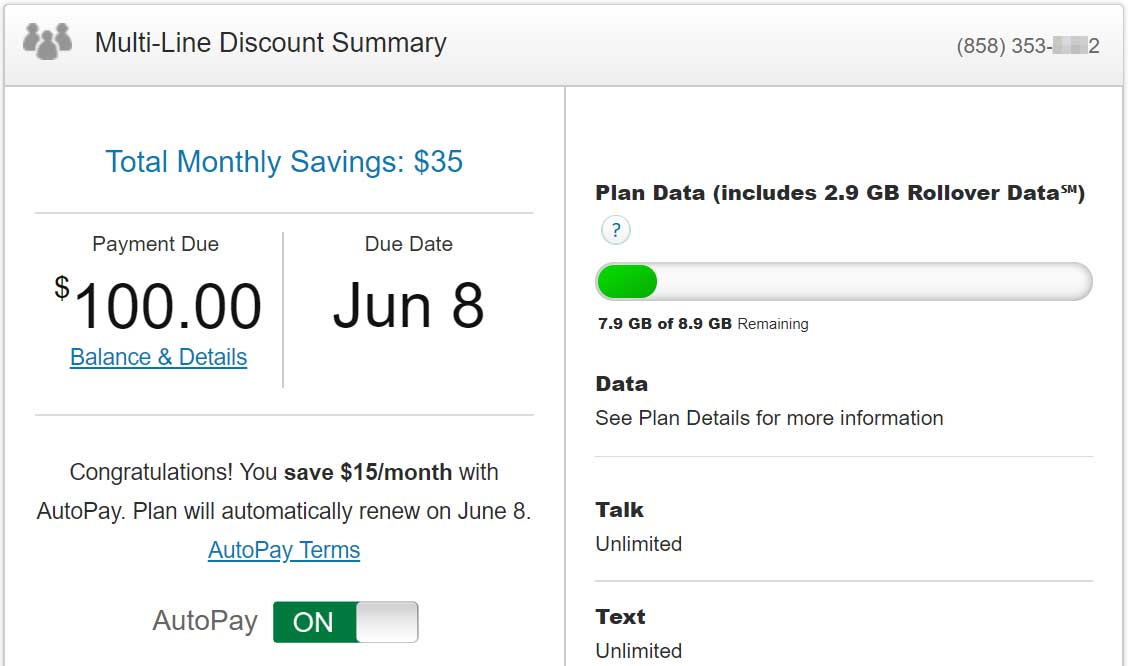Click the Plan Data usage progress bar
This screenshot has height=666, width=1128.
click(x=843, y=283)
